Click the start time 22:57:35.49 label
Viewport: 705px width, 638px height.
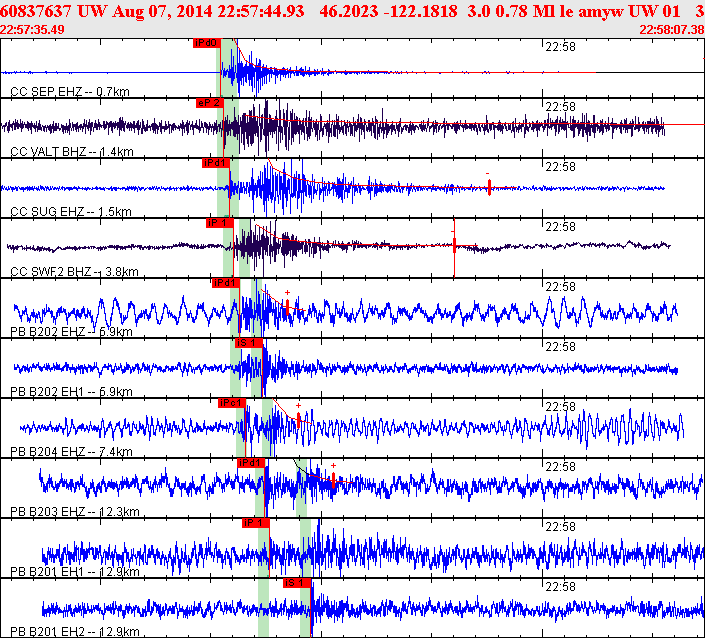click(32, 30)
